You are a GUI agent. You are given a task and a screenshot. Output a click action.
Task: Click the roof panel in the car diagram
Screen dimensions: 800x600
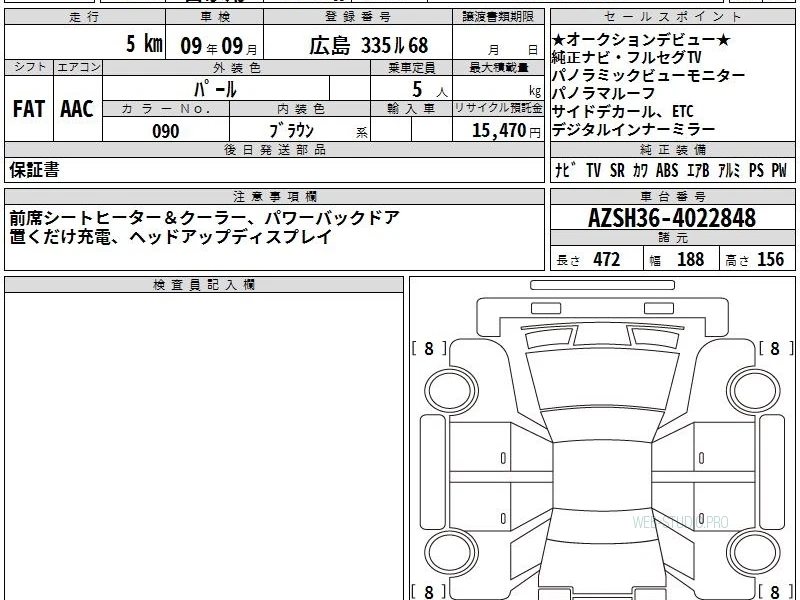[x=602, y=474]
